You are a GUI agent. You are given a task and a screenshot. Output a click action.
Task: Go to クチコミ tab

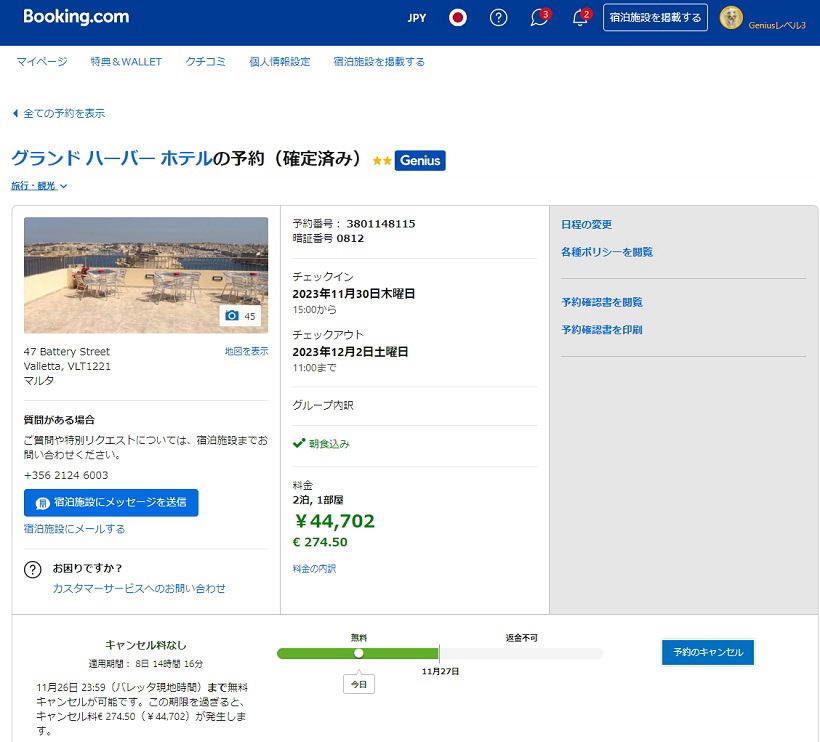[205, 62]
